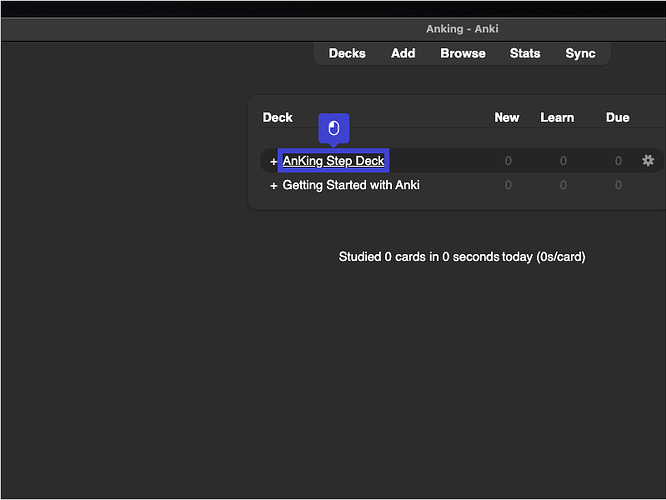Click AnKing Step Deck's New count
This screenshot has height=500, width=666.
[508, 161]
